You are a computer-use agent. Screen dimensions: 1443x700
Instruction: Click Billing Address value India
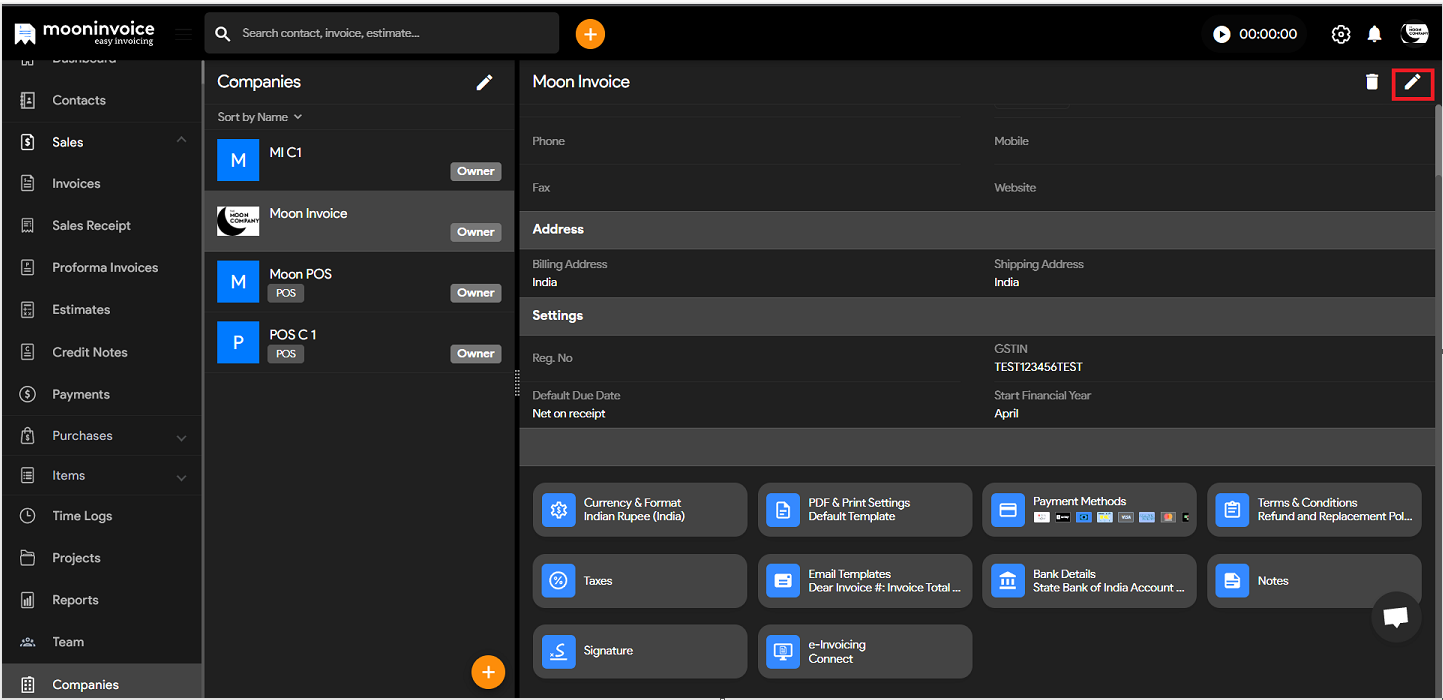point(545,282)
